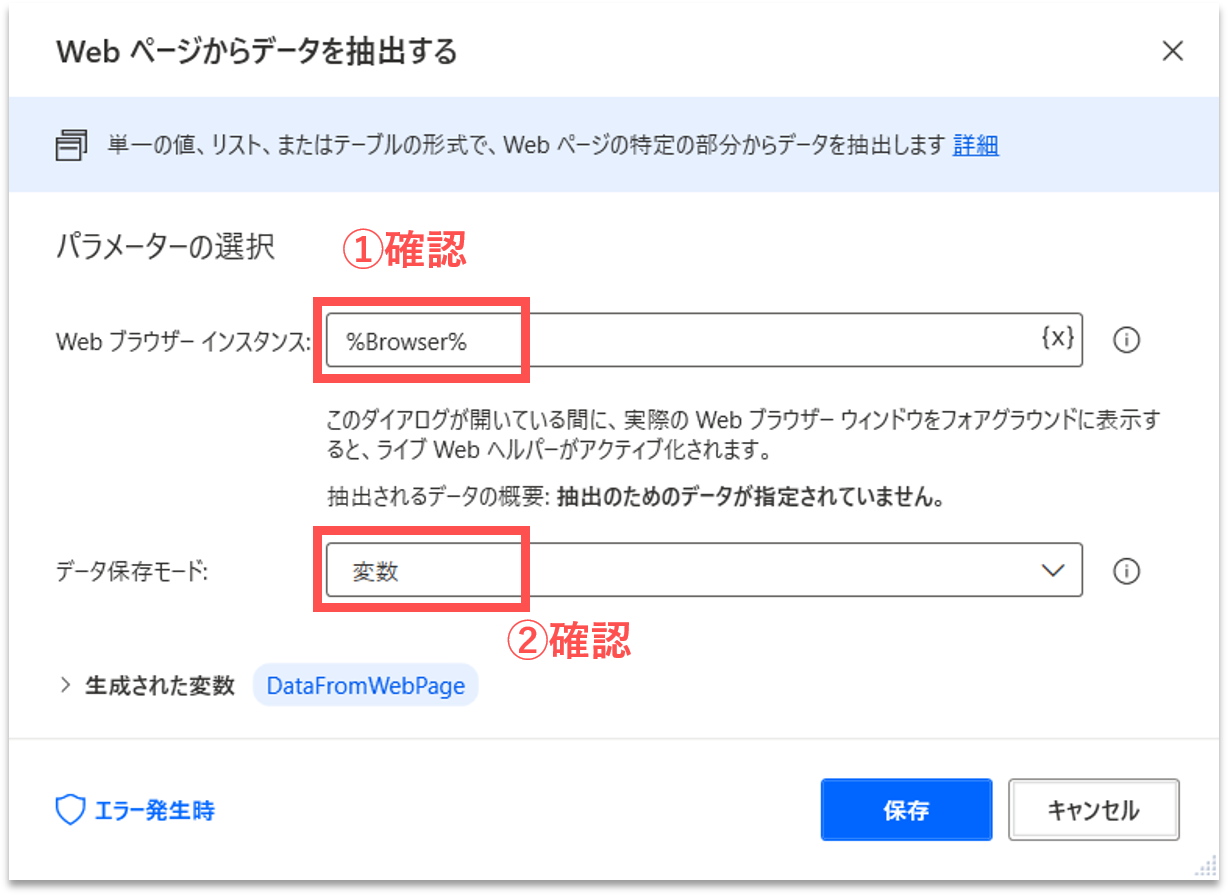Click the パラメーターの選択 heading

click(164, 247)
